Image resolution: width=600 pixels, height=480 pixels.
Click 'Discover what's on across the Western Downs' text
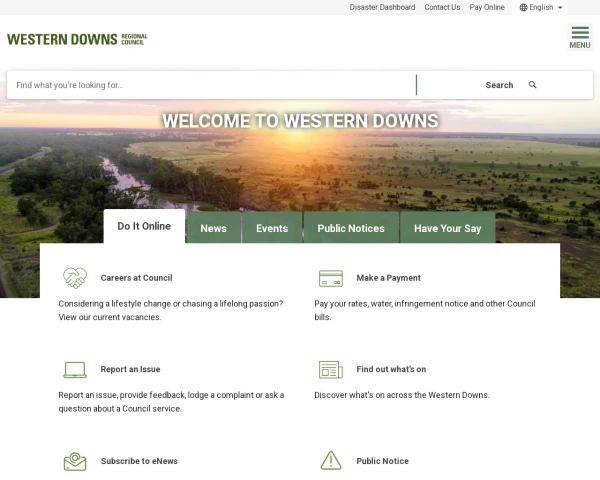[402, 395]
